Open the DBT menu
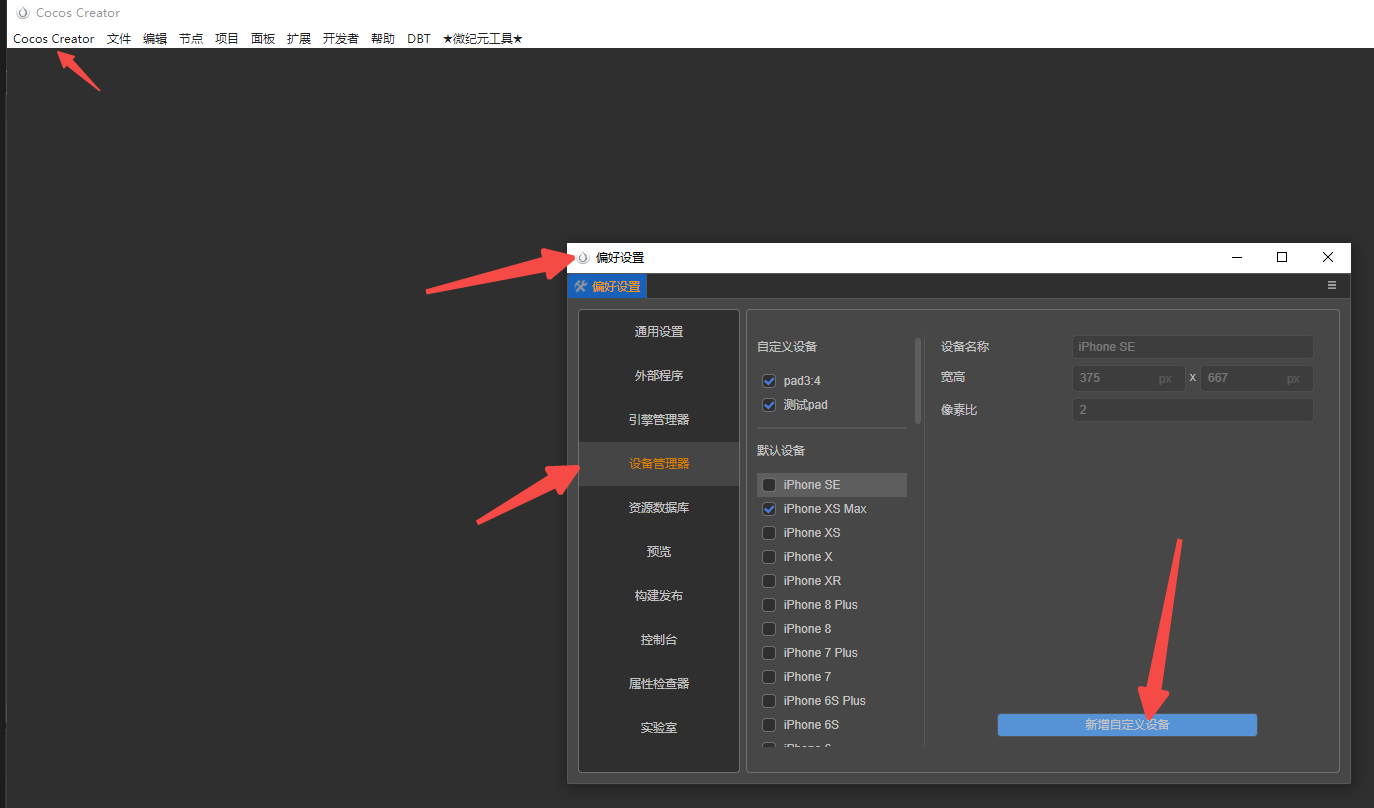 419,39
